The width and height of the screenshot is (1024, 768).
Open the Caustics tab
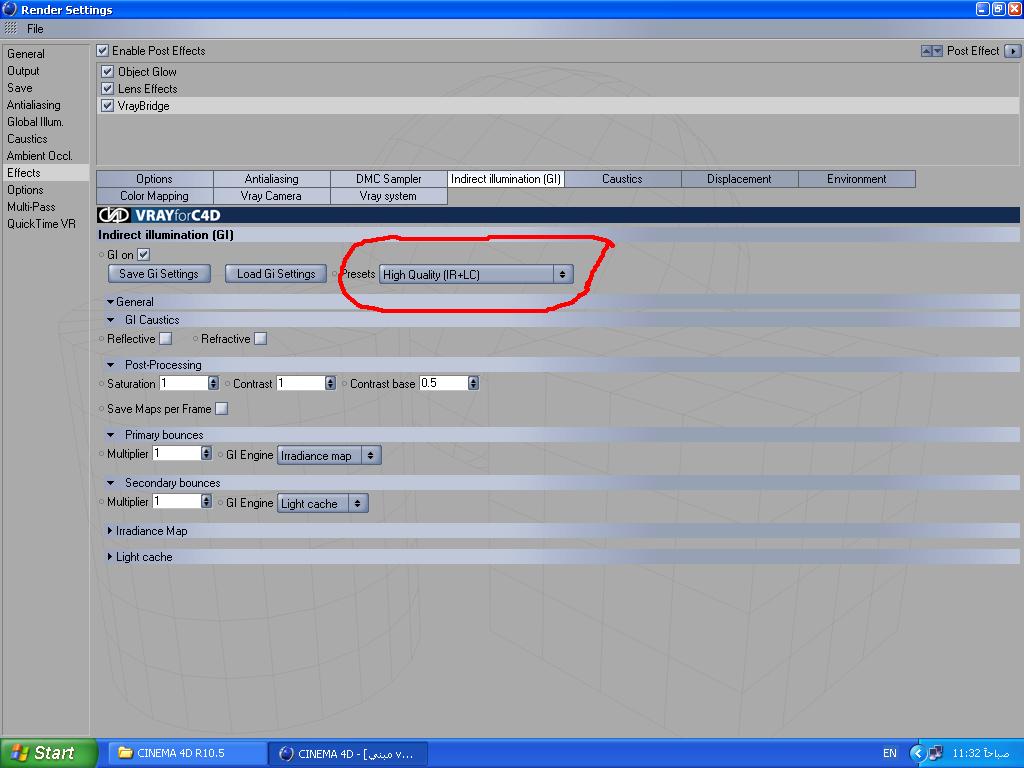(622, 179)
